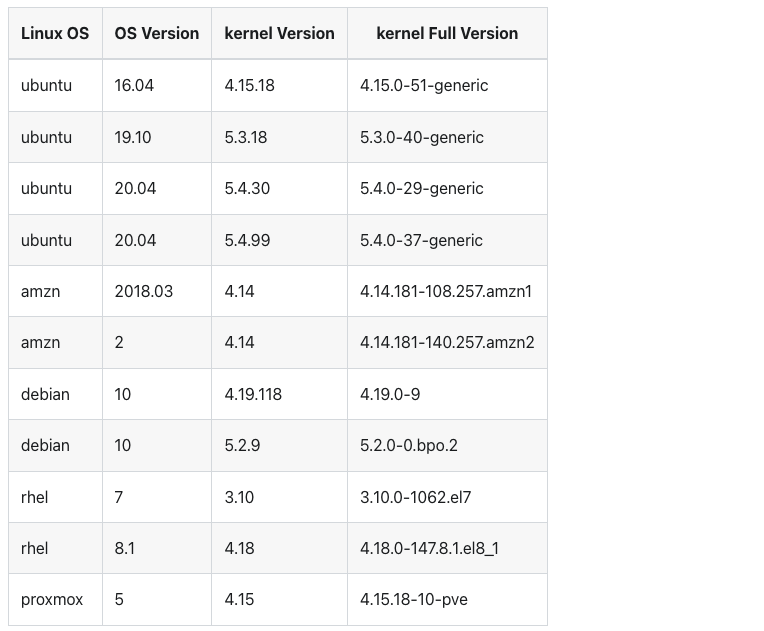Select the '4.14.181-108.257.amzn1' cell
The height and width of the screenshot is (631, 764).
[x=446, y=291]
